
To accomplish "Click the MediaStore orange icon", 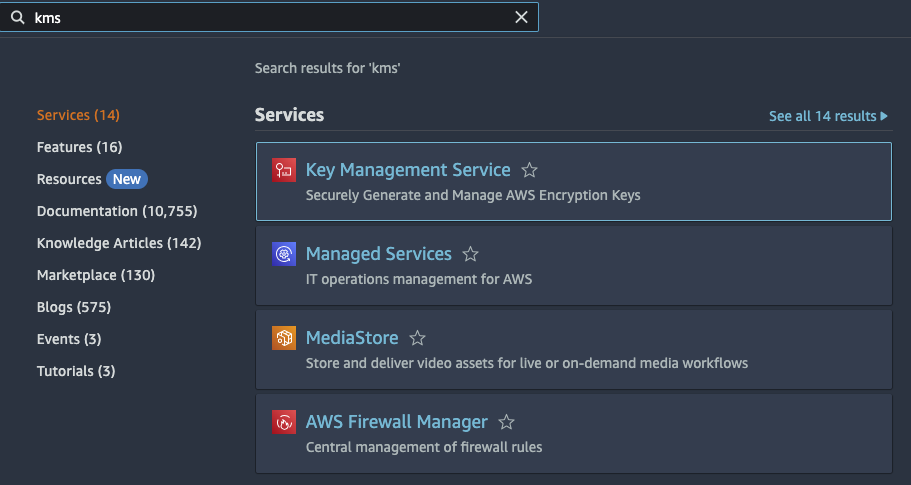I will [x=284, y=338].
